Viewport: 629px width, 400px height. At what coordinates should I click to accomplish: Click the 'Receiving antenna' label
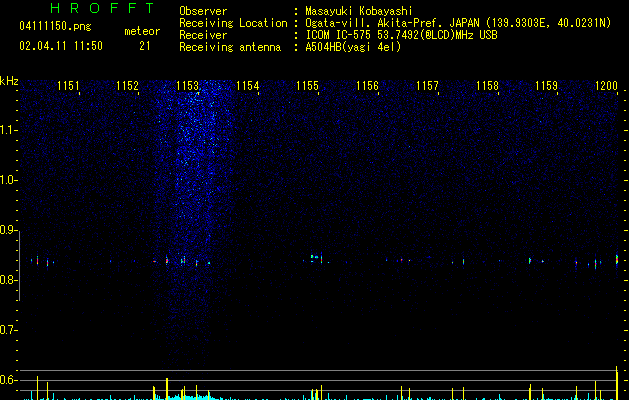230,47
